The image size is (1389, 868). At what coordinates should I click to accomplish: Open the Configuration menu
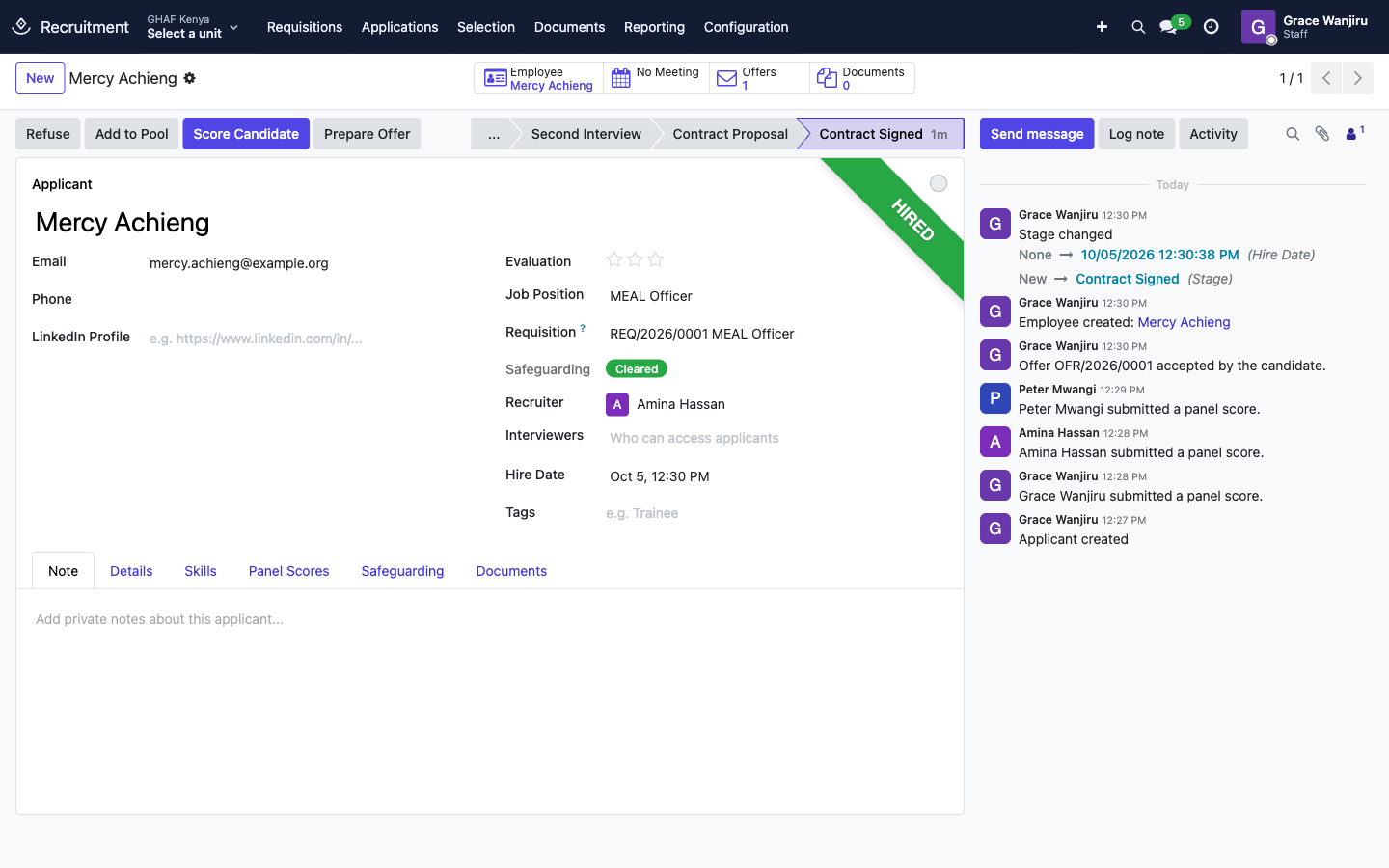coord(746,27)
